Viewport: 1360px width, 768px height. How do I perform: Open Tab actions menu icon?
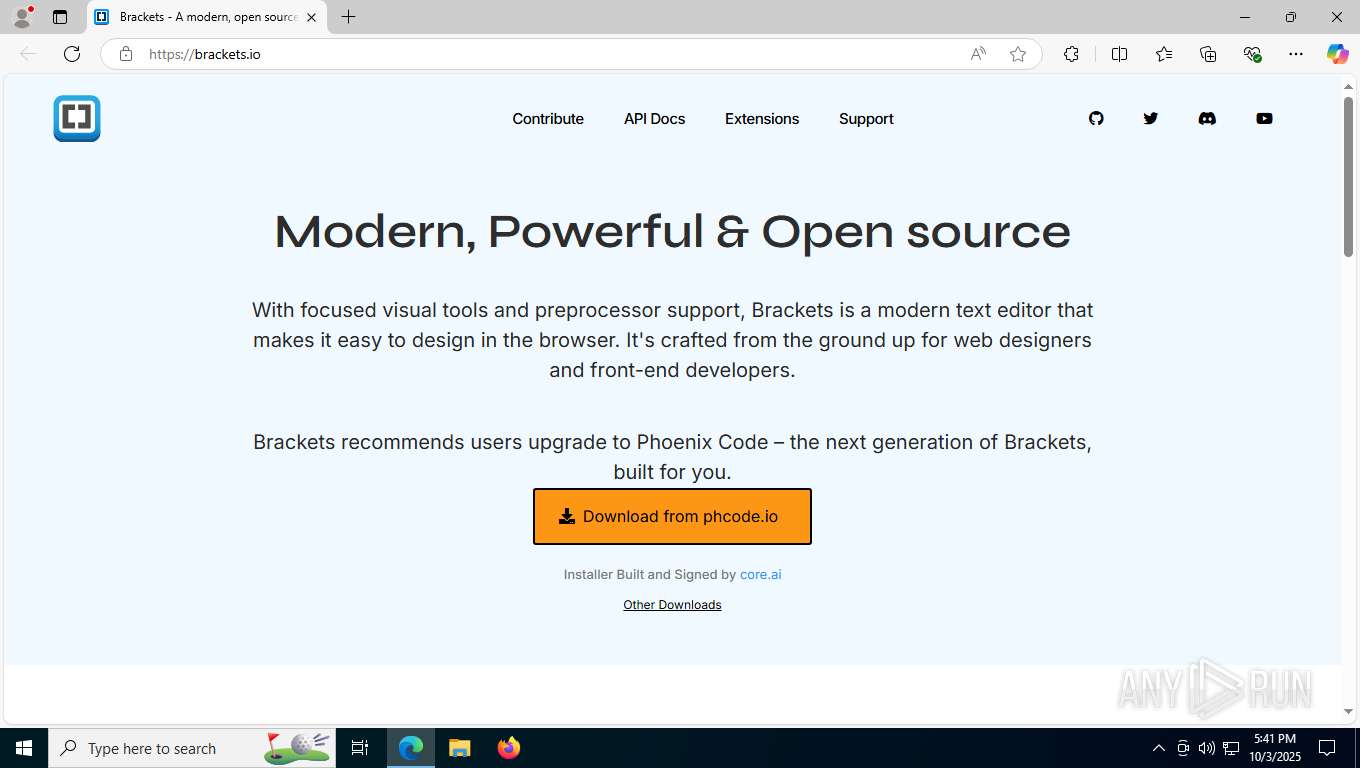click(60, 17)
